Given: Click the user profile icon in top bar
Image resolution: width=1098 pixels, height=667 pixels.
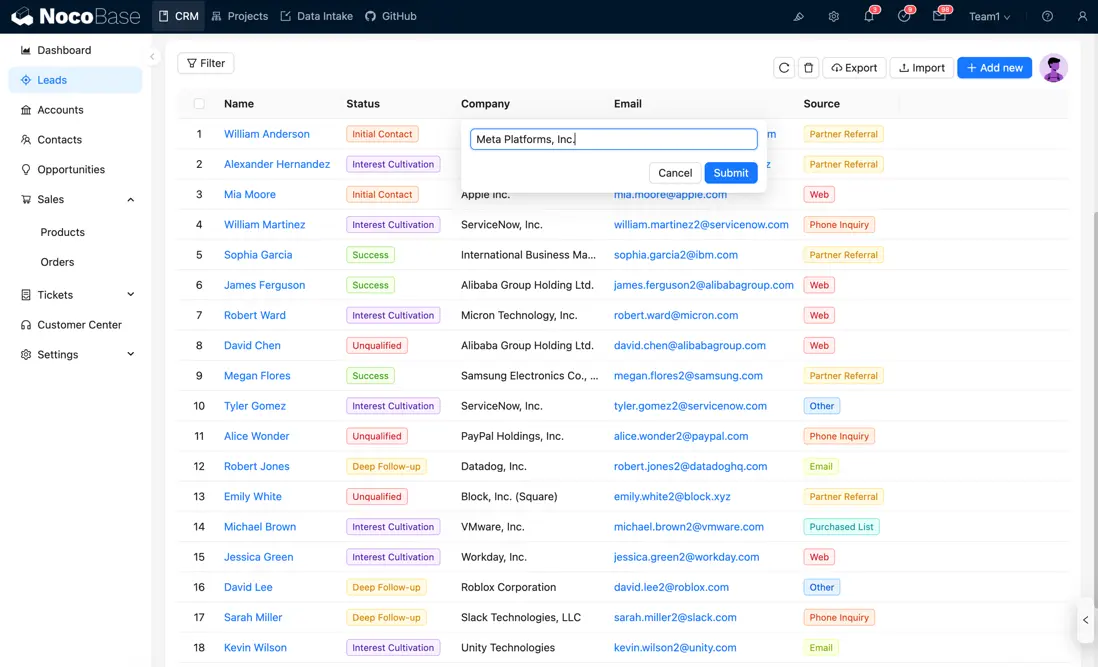Looking at the screenshot, I should click(x=1082, y=17).
